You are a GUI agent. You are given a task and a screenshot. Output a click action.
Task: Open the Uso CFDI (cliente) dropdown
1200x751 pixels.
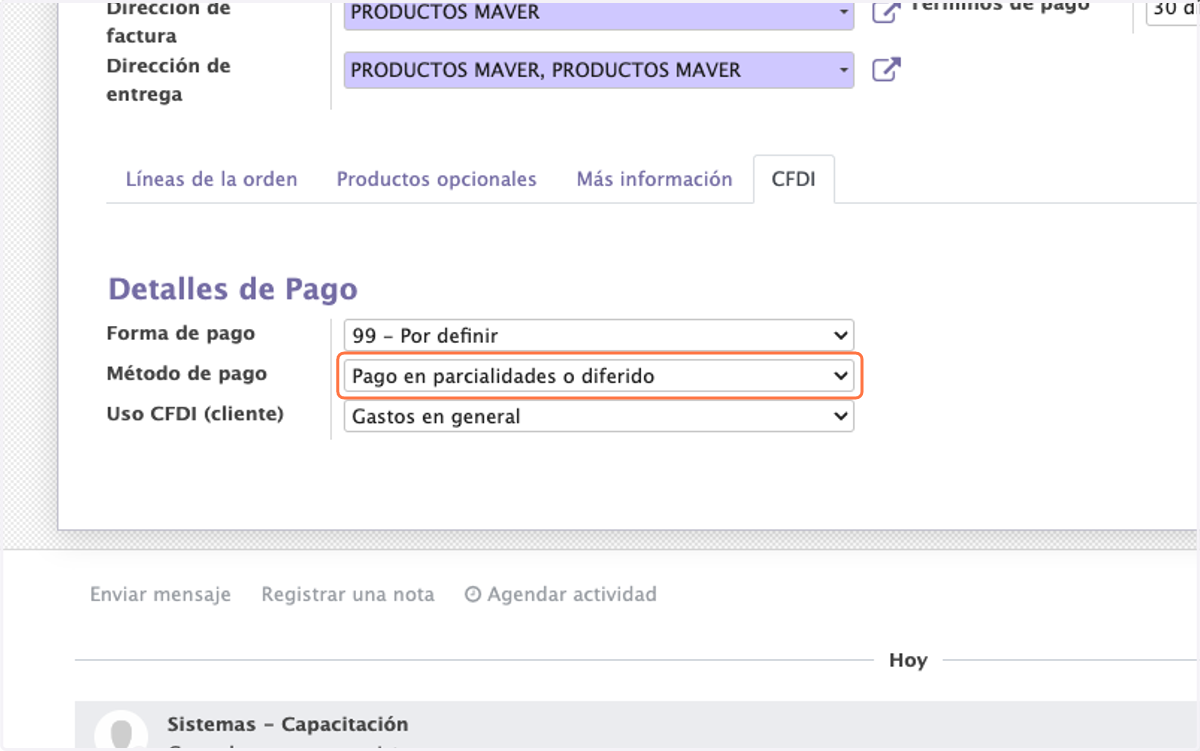click(598, 416)
